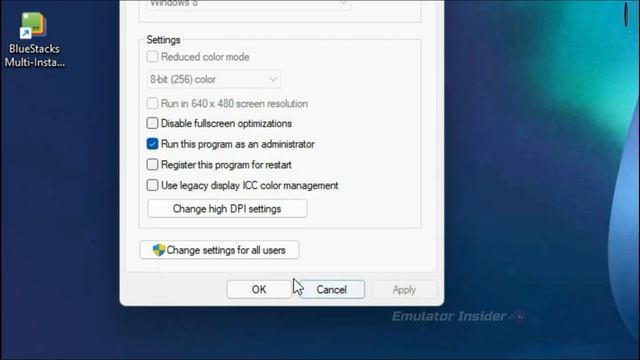The width and height of the screenshot is (640, 360).
Task: Open BlueStacks Multi-Instance desktop shortcut icon
Action: 33,25
